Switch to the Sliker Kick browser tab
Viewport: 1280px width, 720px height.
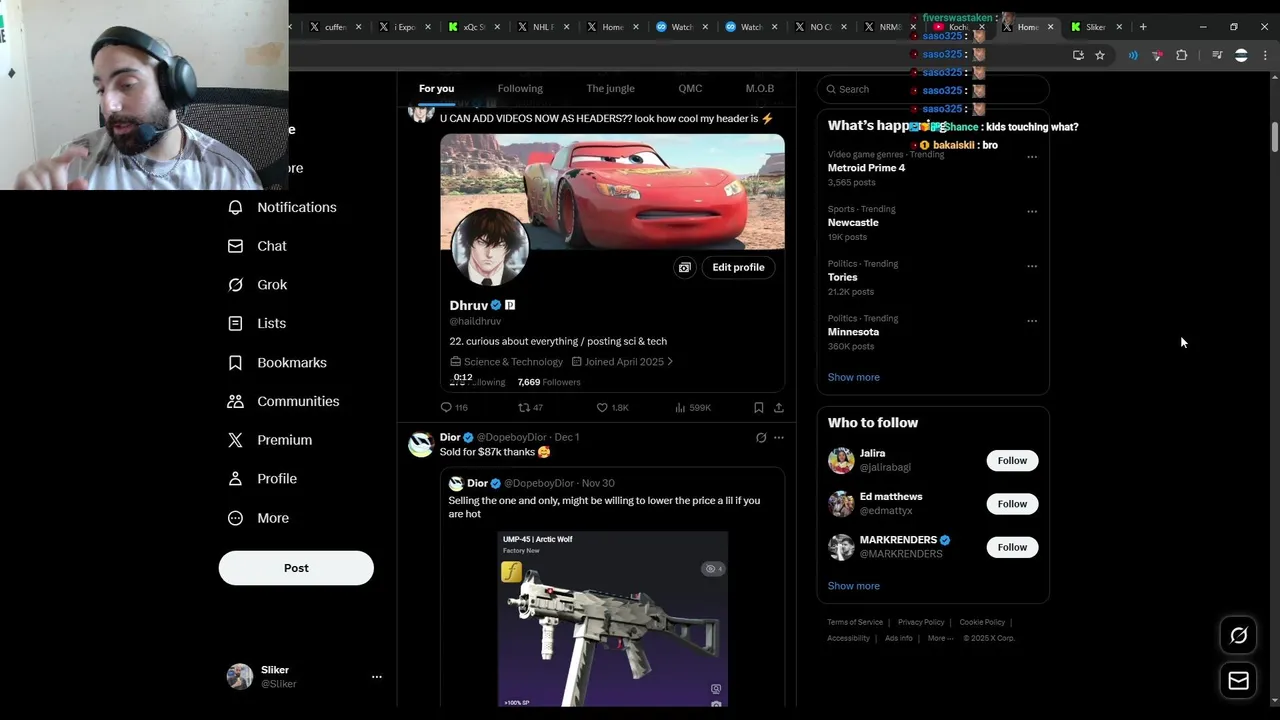tap(1095, 27)
